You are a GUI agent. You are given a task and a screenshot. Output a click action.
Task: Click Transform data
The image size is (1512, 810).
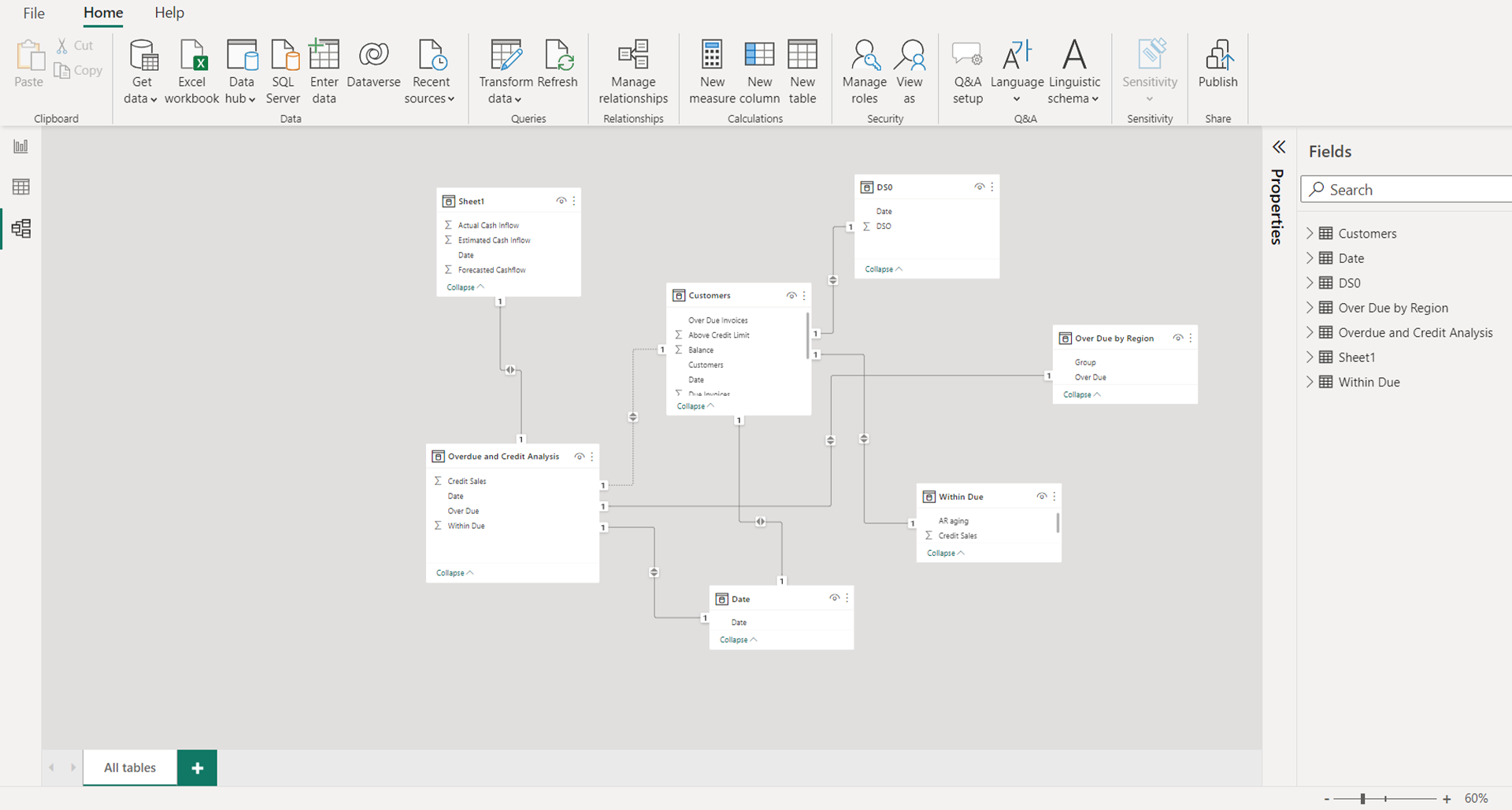coord(506,72)
